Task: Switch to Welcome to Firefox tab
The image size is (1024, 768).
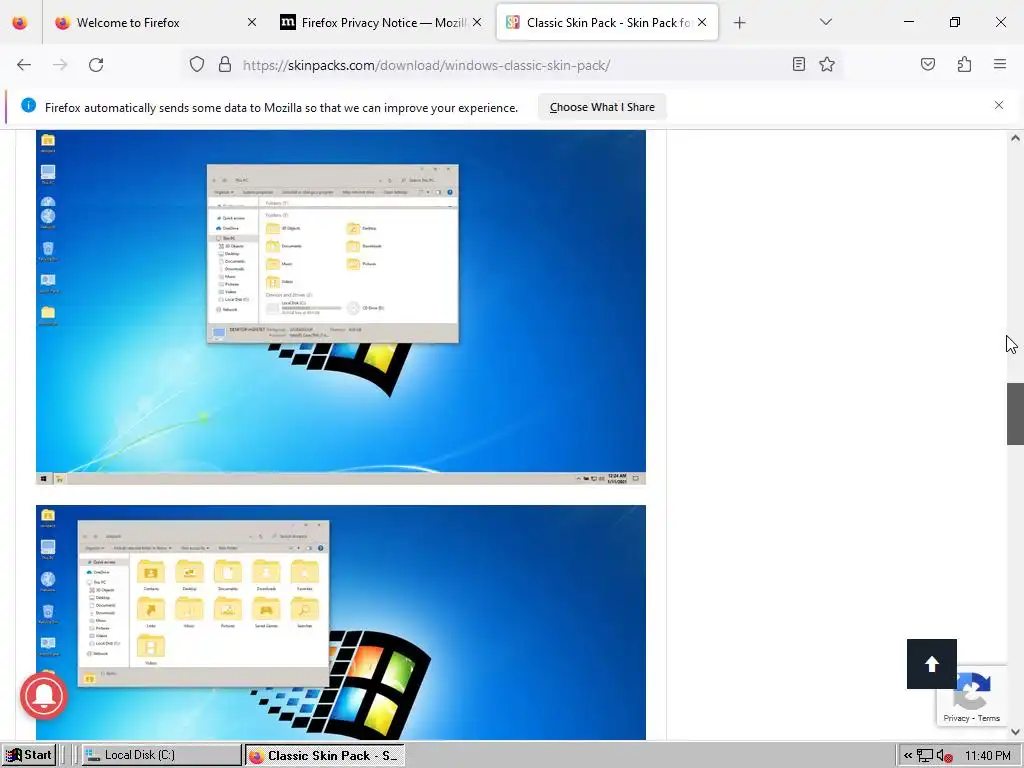Action: (155, 23)
